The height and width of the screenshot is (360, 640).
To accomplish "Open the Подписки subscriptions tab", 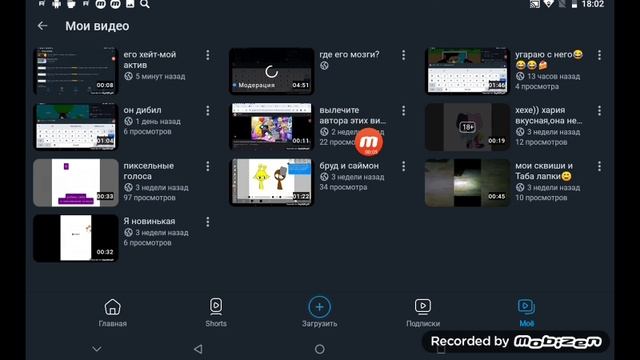I will coord(423,313).
